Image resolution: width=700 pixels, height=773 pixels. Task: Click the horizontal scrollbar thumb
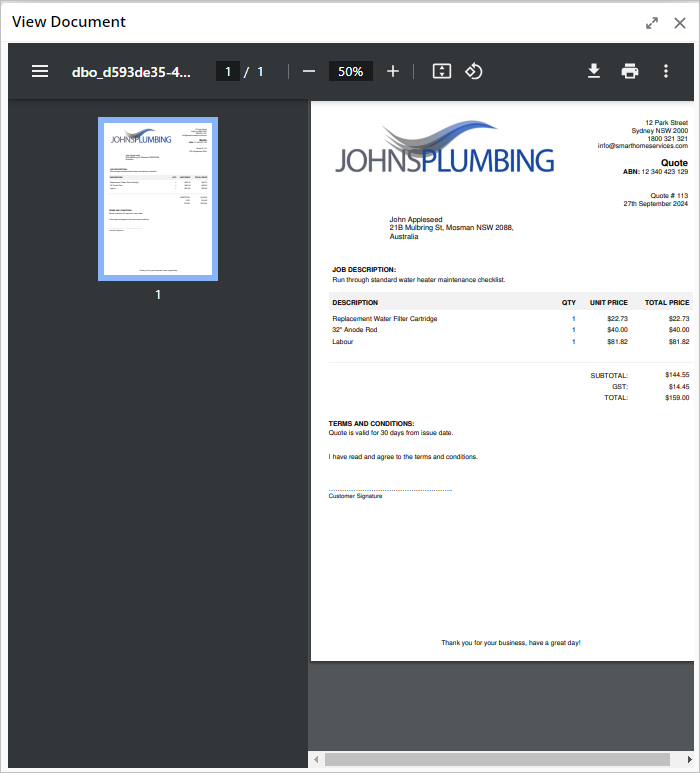click(497, 759)
